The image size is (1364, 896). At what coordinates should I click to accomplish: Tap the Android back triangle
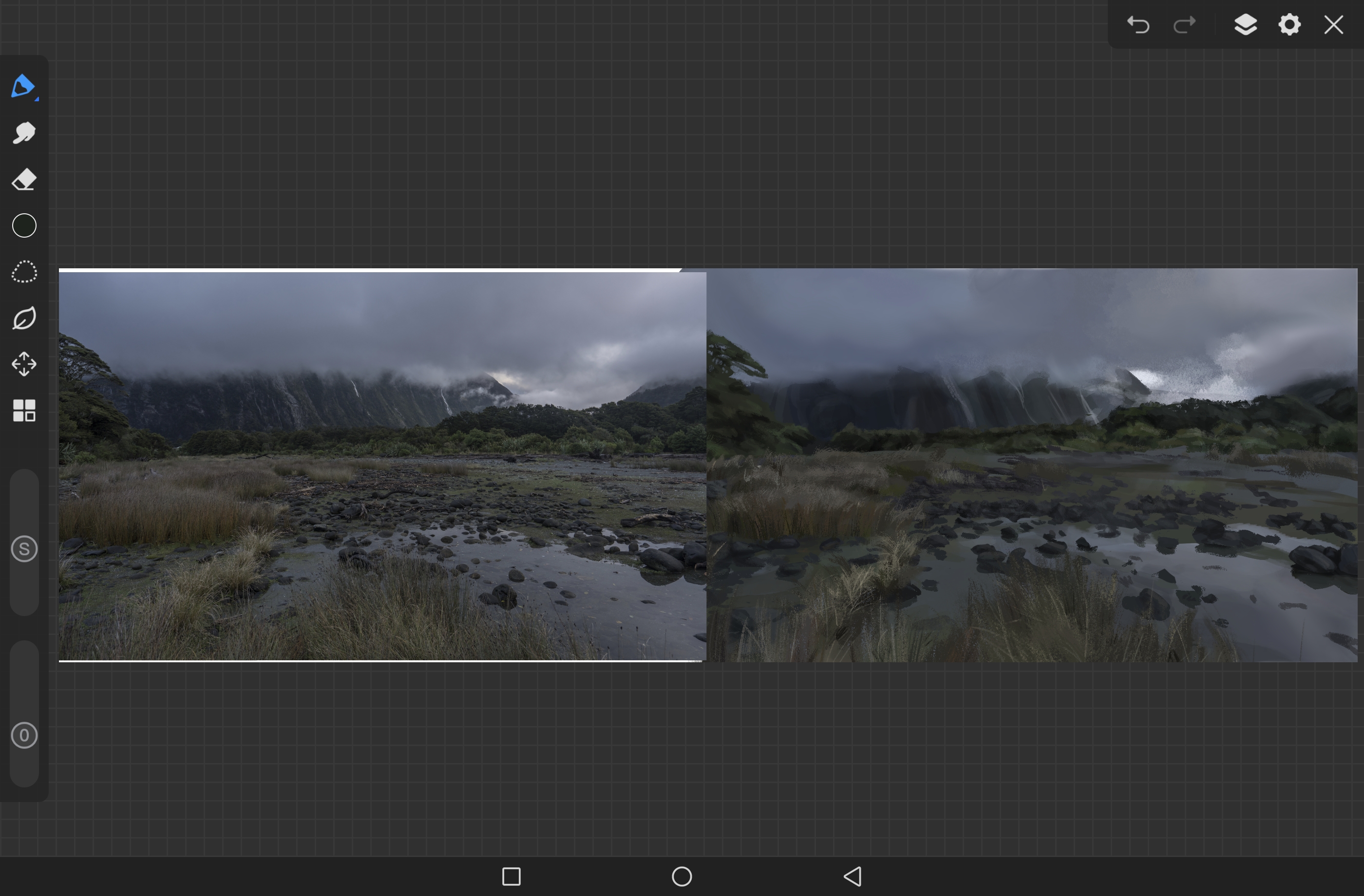pos(853,877)
